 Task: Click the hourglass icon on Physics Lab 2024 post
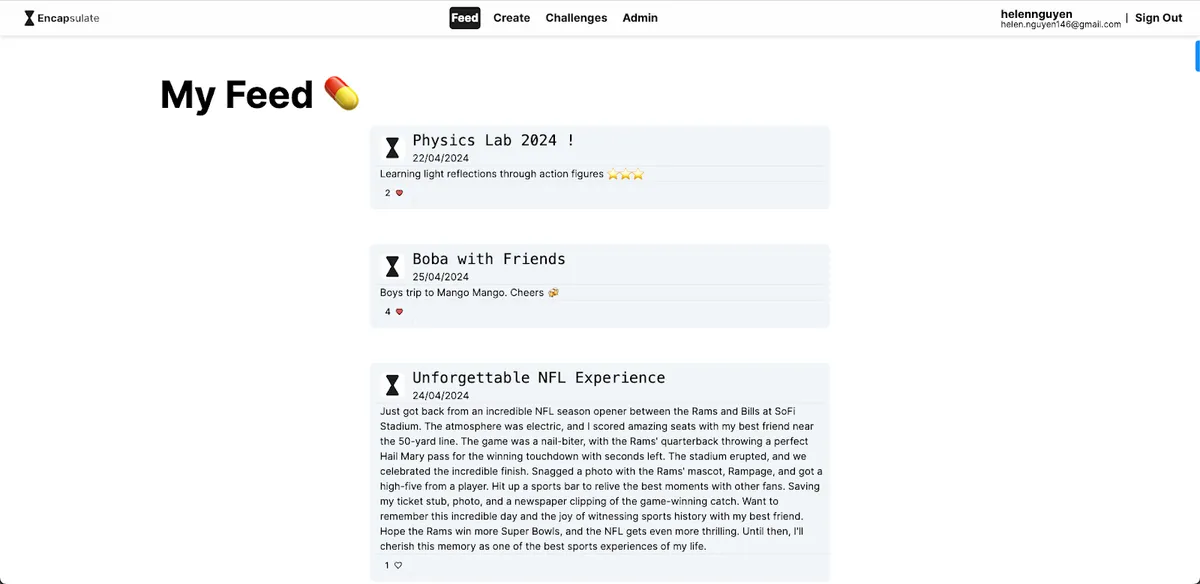[392, 147]
